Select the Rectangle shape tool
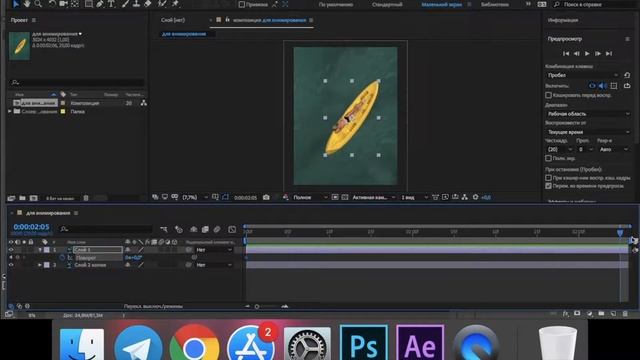This screenshot has height=360, width=640. coord(89,4)
